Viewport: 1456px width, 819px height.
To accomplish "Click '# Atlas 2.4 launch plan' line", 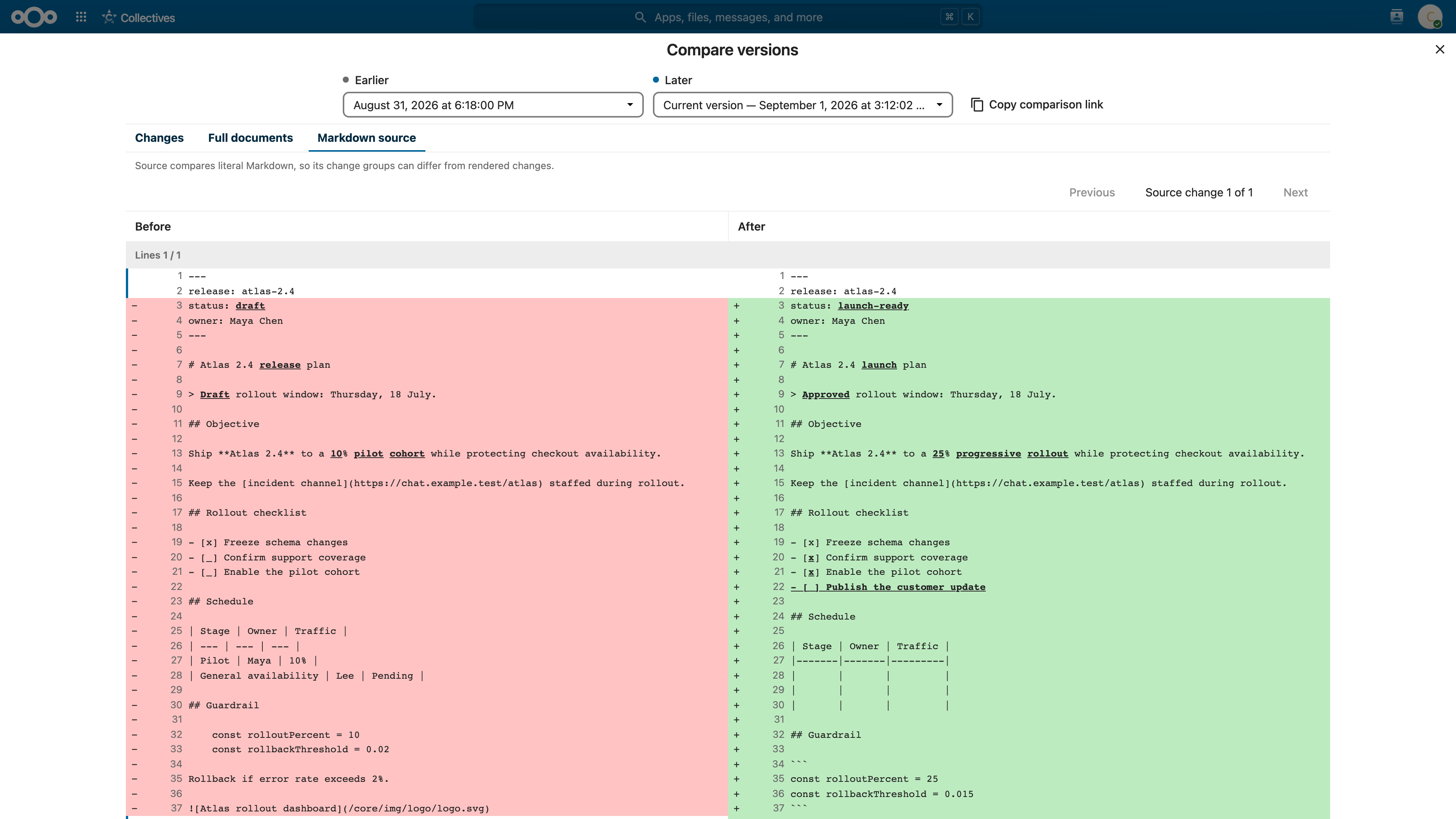I will [x=858, y=365].
